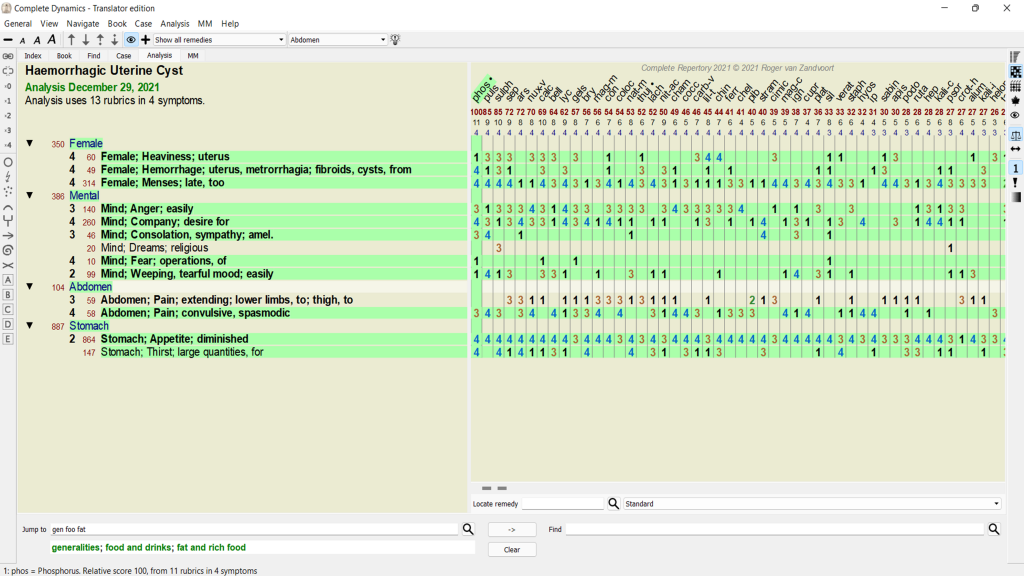Toggle the table view button in right toolbar
The height and width of the screenshot is (576, 1024).
1016,71
